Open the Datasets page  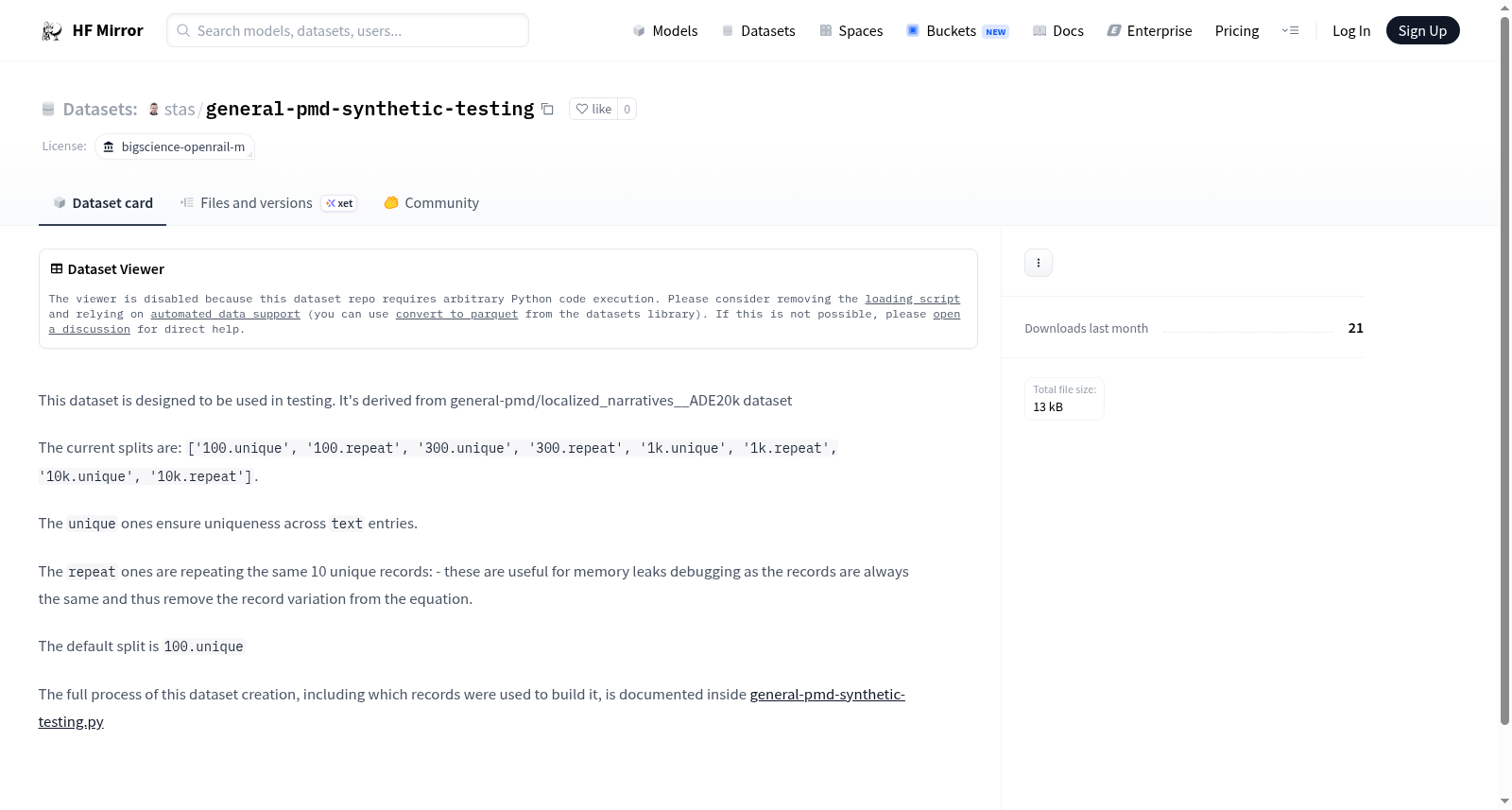click(x=759, y=31)
